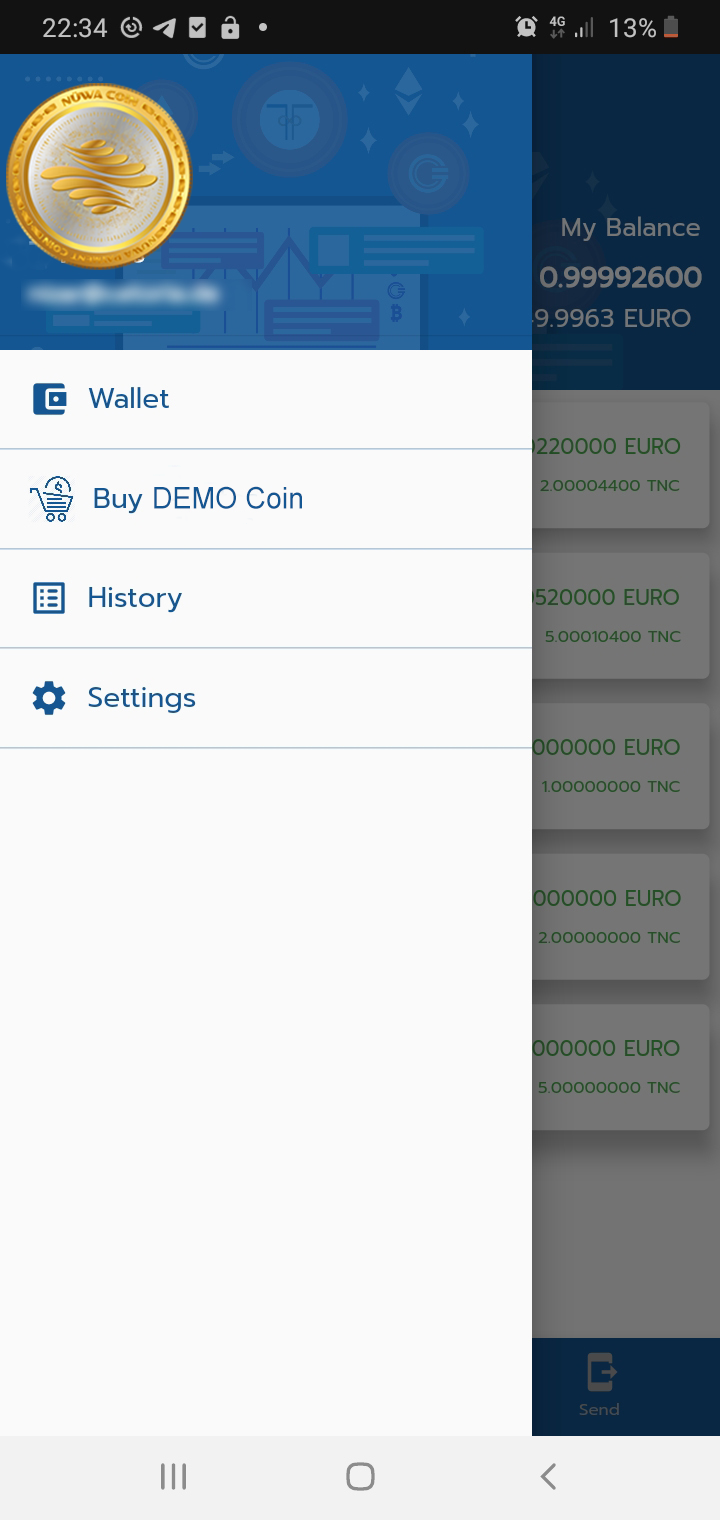Tap the History list icon
Viewport: 720px width, 1520px height.
(x=49, y=598)
